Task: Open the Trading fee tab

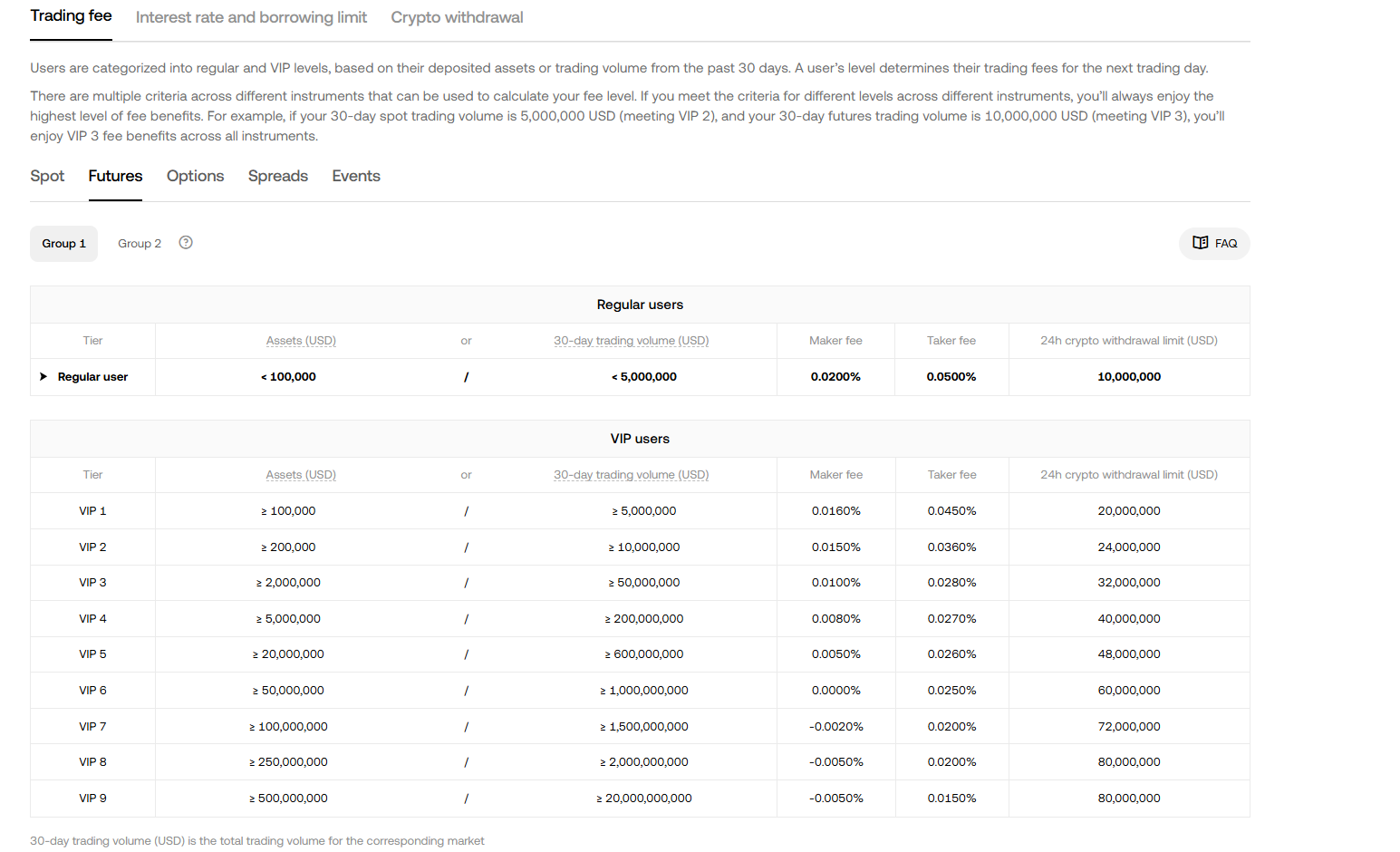Action: tap(71, 16)
